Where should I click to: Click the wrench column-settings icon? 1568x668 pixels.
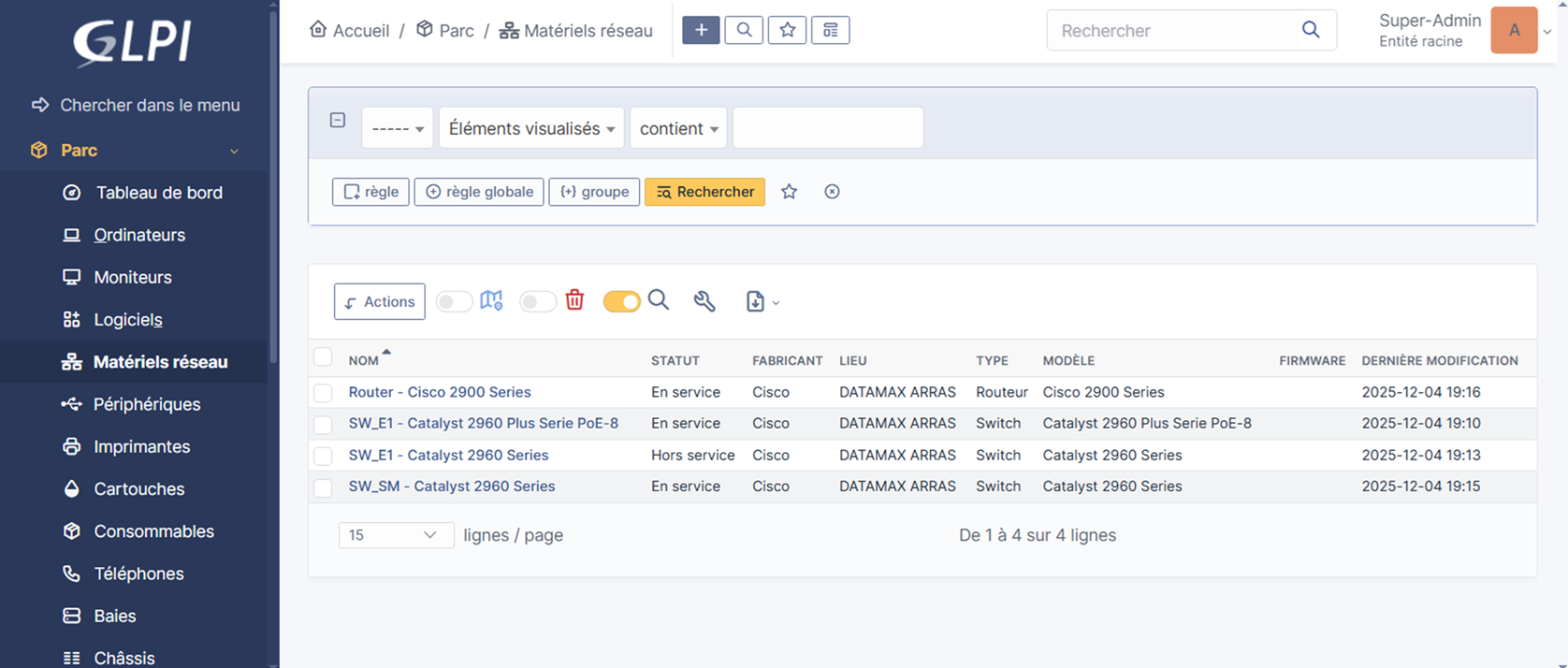[704, 300]
